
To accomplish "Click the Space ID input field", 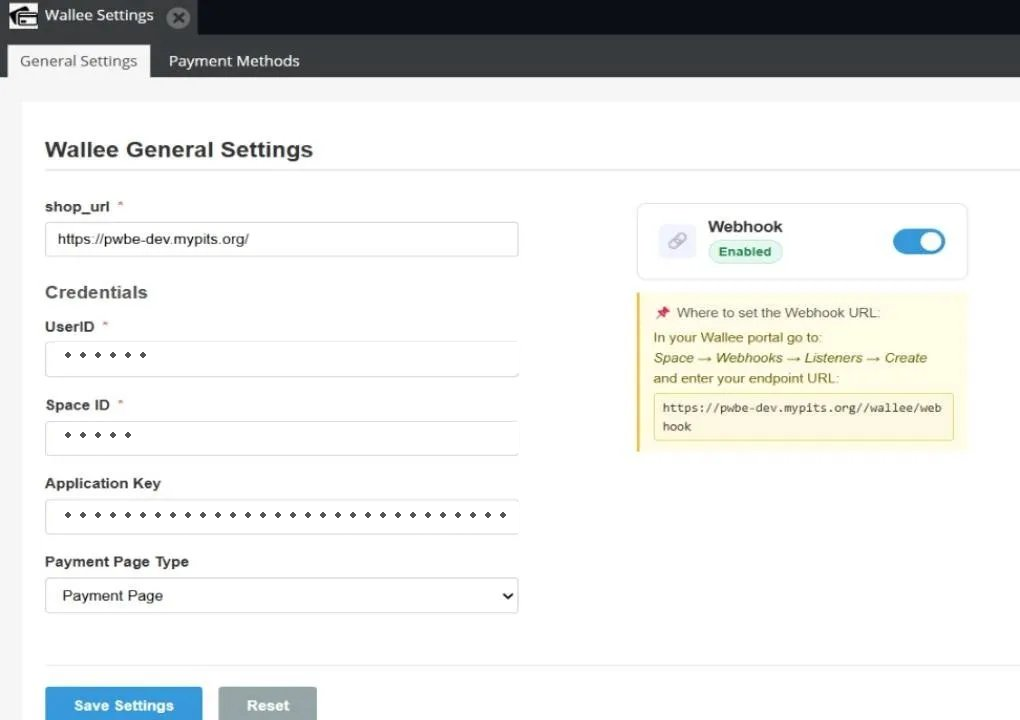I will [282, 438].
